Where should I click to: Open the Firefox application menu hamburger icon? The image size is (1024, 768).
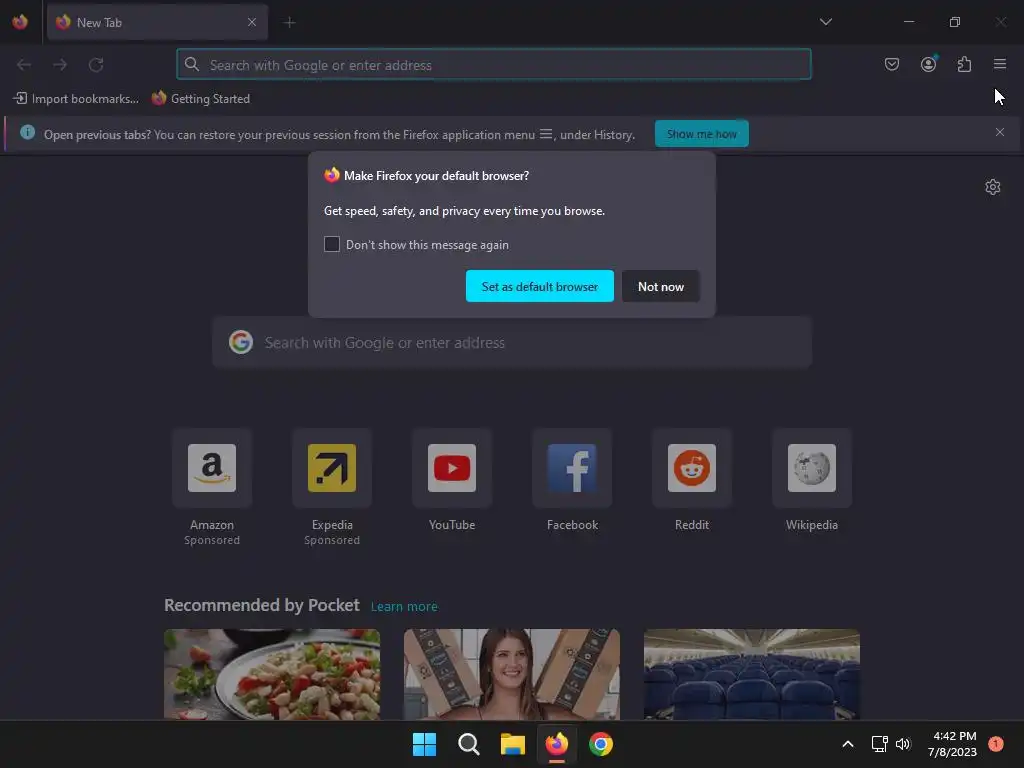click(999, 64)
